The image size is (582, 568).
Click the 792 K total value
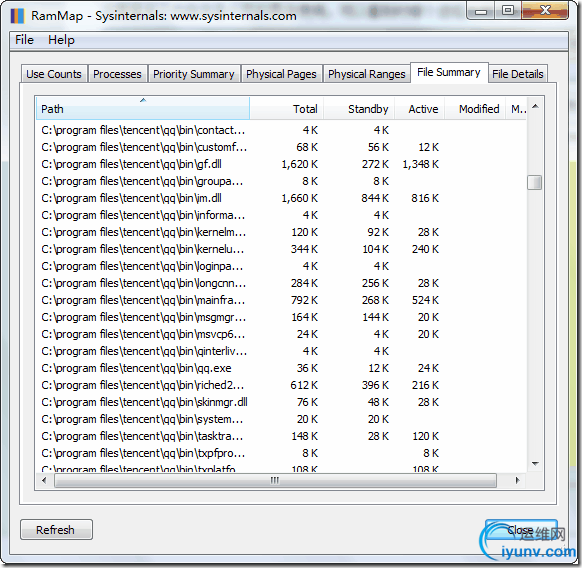coord(304,300)
